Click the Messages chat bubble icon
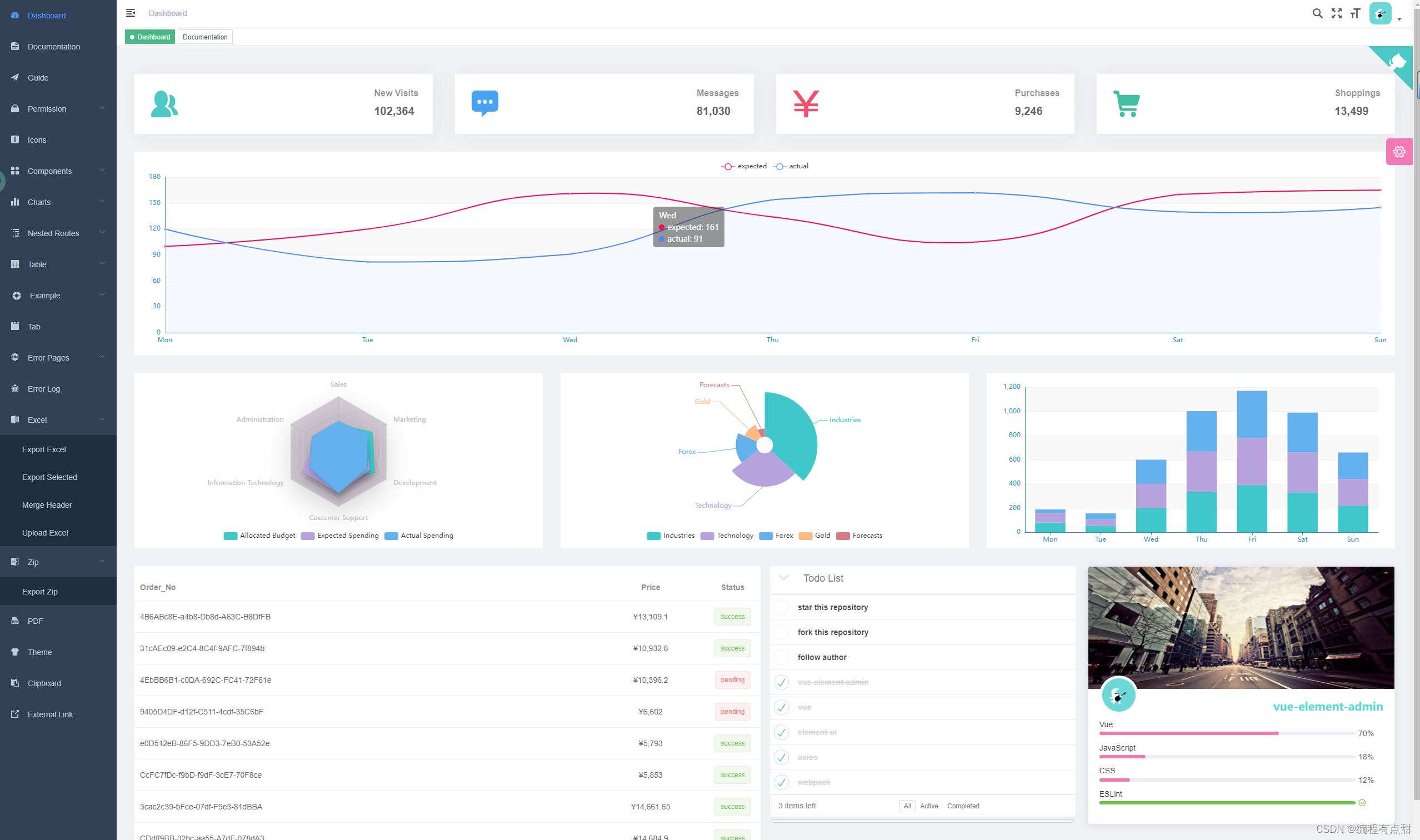1420x840 pixels. click(x=484, y=103)
